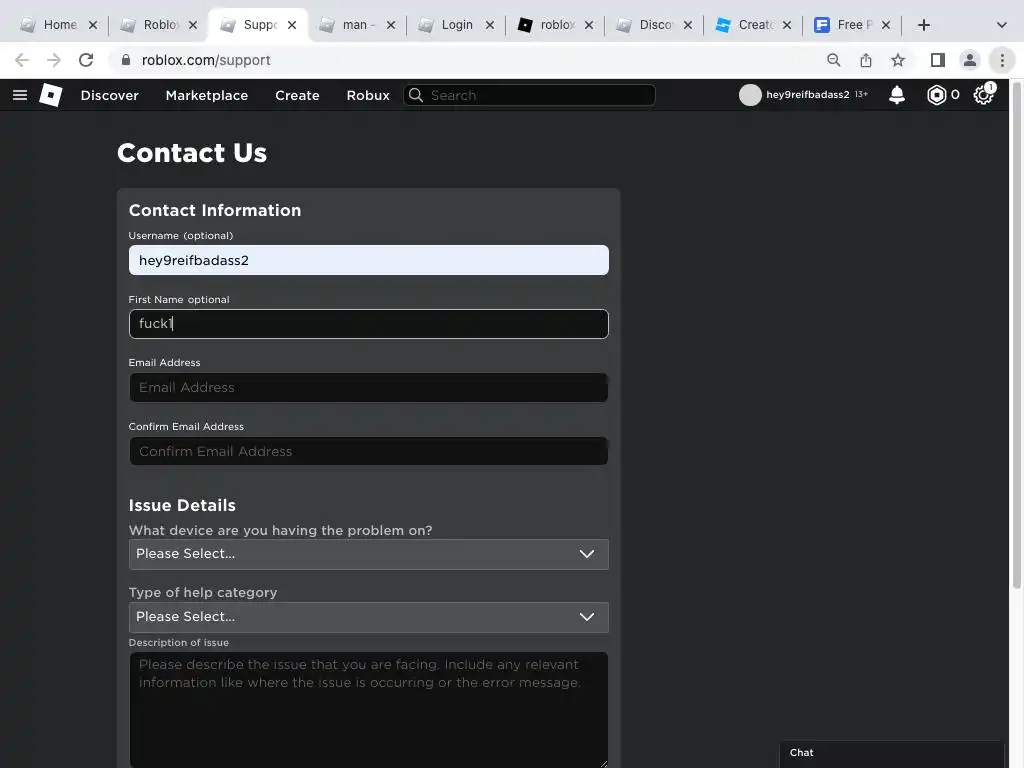Open Create in Roblox navigation
Viewport: 1024px width, 768px height.
(297, 95)
